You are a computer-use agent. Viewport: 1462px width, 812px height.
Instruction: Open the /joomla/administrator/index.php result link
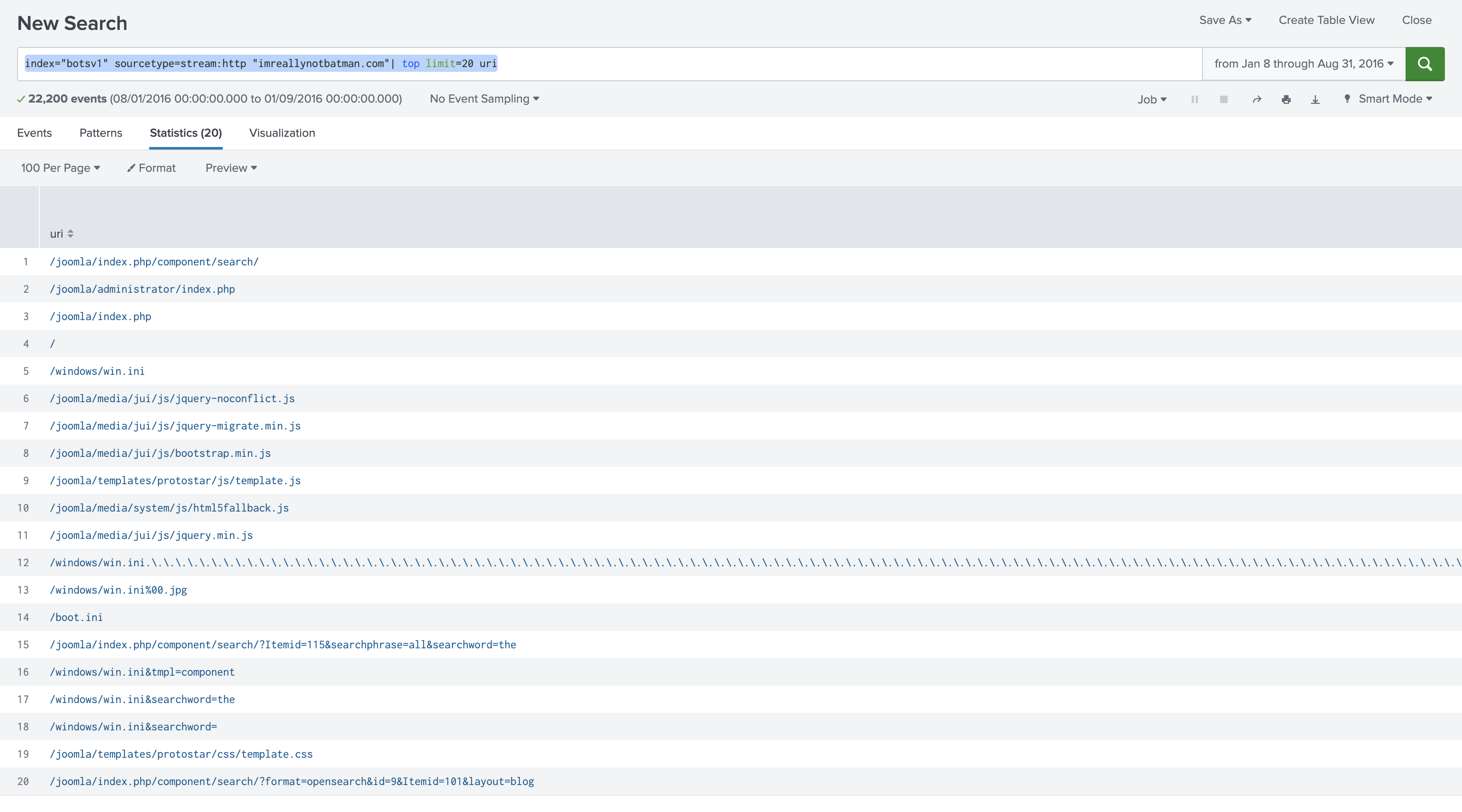142,289
